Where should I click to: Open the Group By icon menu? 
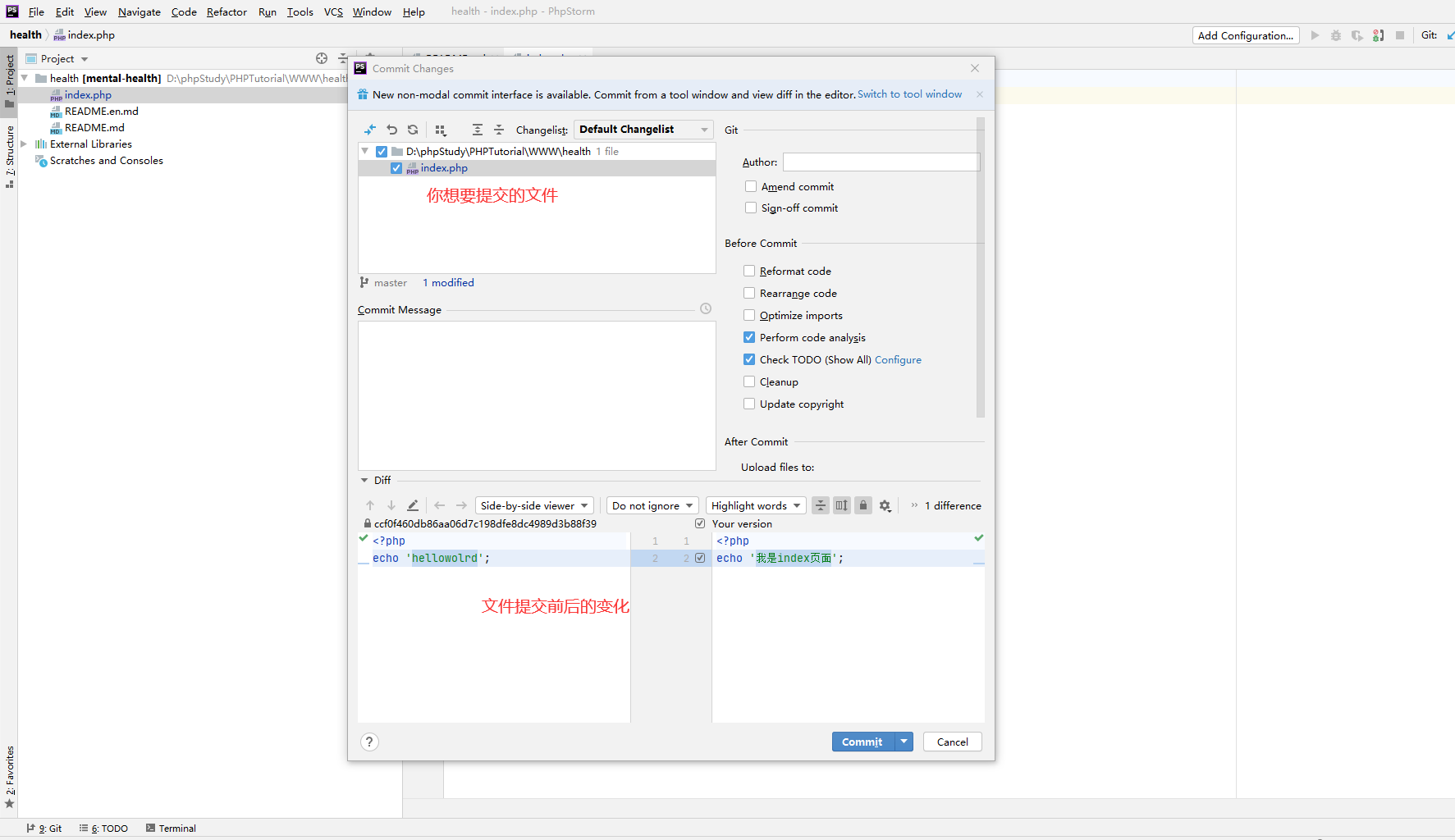coord(441,130)
